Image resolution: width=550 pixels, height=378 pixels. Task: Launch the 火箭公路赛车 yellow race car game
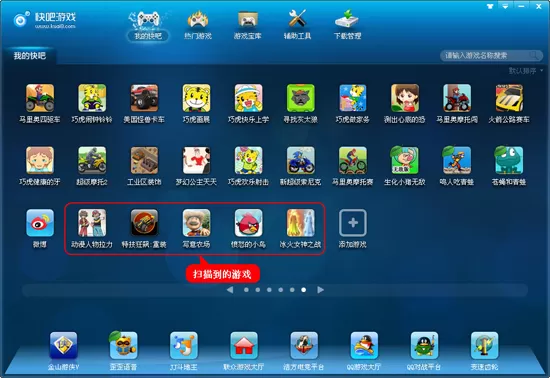[509, 98]
